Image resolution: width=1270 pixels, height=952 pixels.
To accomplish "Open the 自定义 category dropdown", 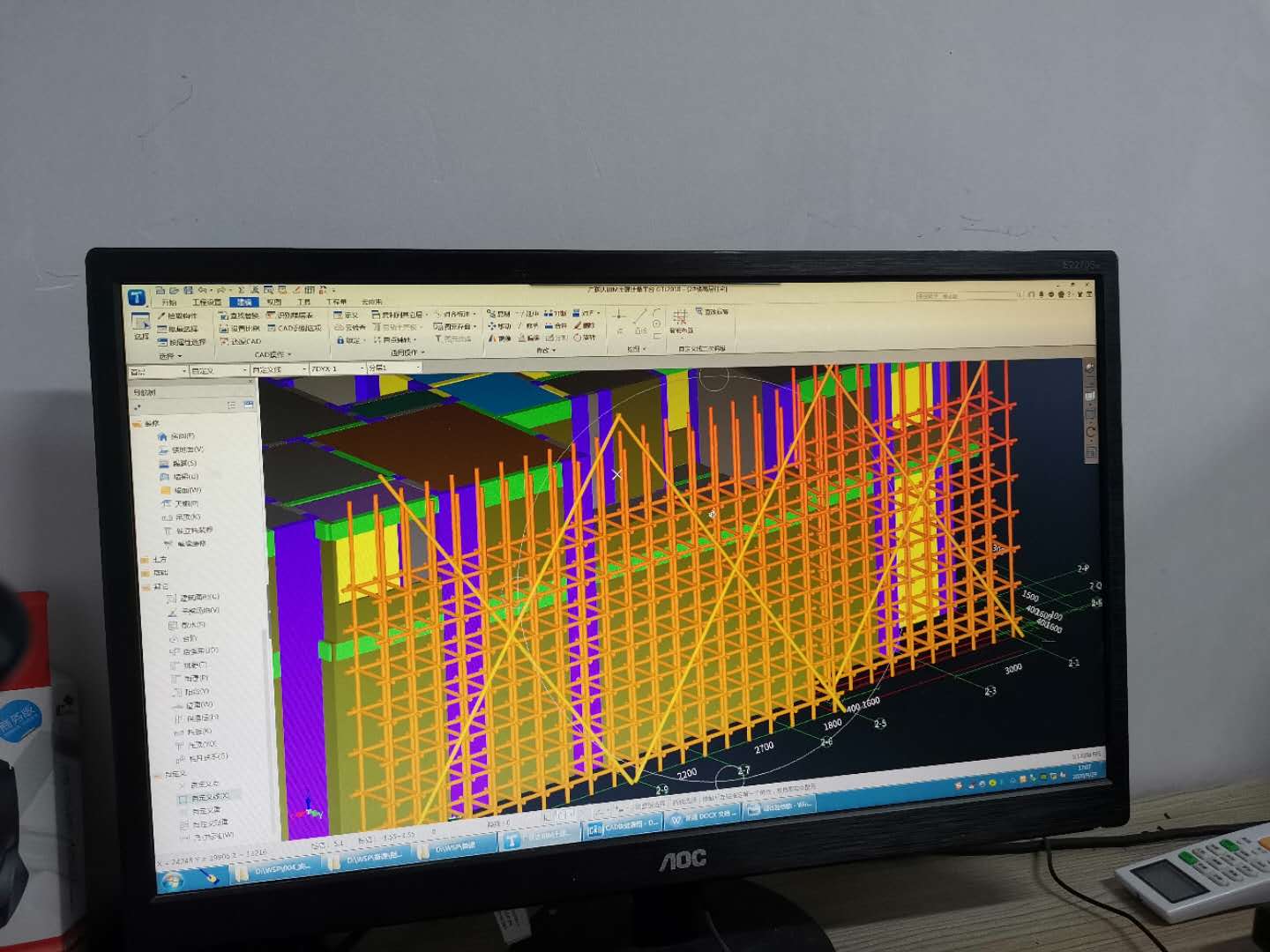I will 219,370.
